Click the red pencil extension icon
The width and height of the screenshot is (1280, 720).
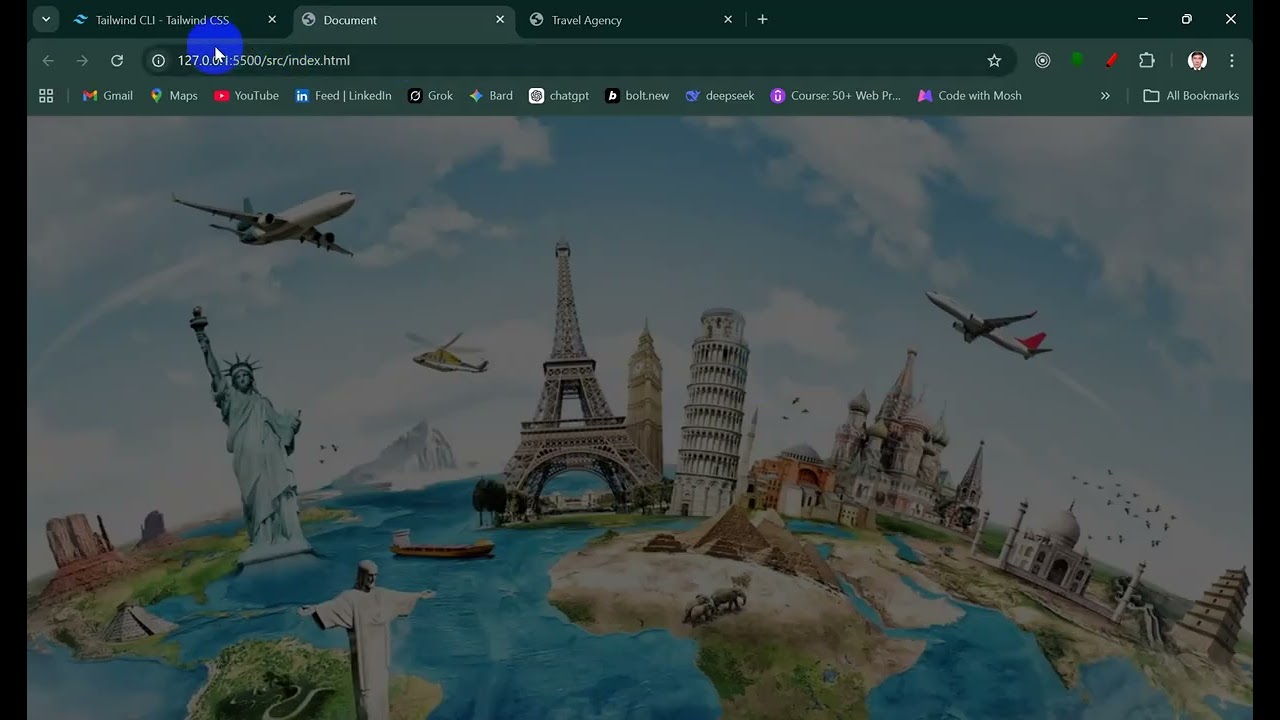tap(1111, 61)
